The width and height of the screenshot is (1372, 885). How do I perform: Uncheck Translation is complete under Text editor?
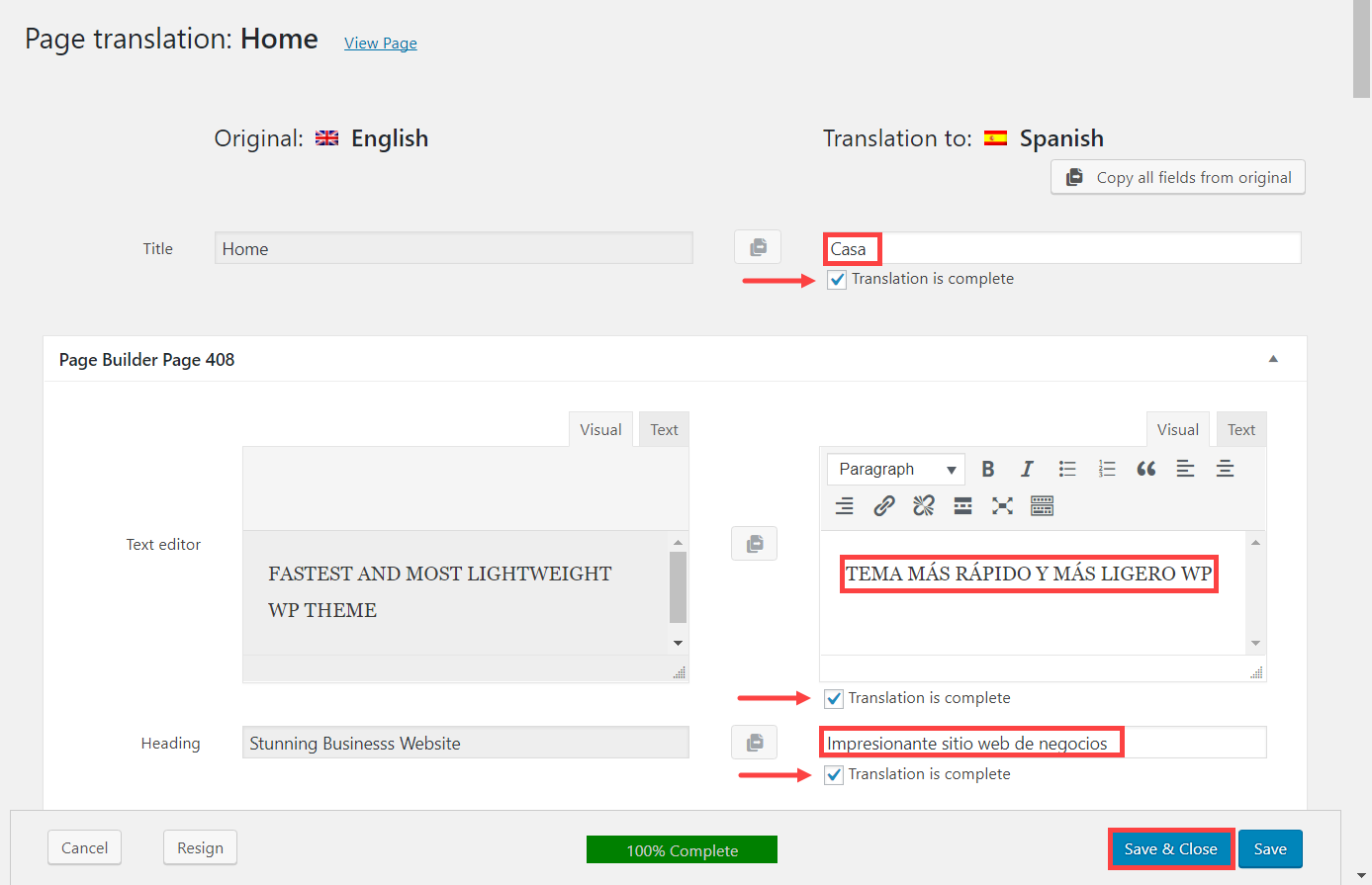[834, 698]
